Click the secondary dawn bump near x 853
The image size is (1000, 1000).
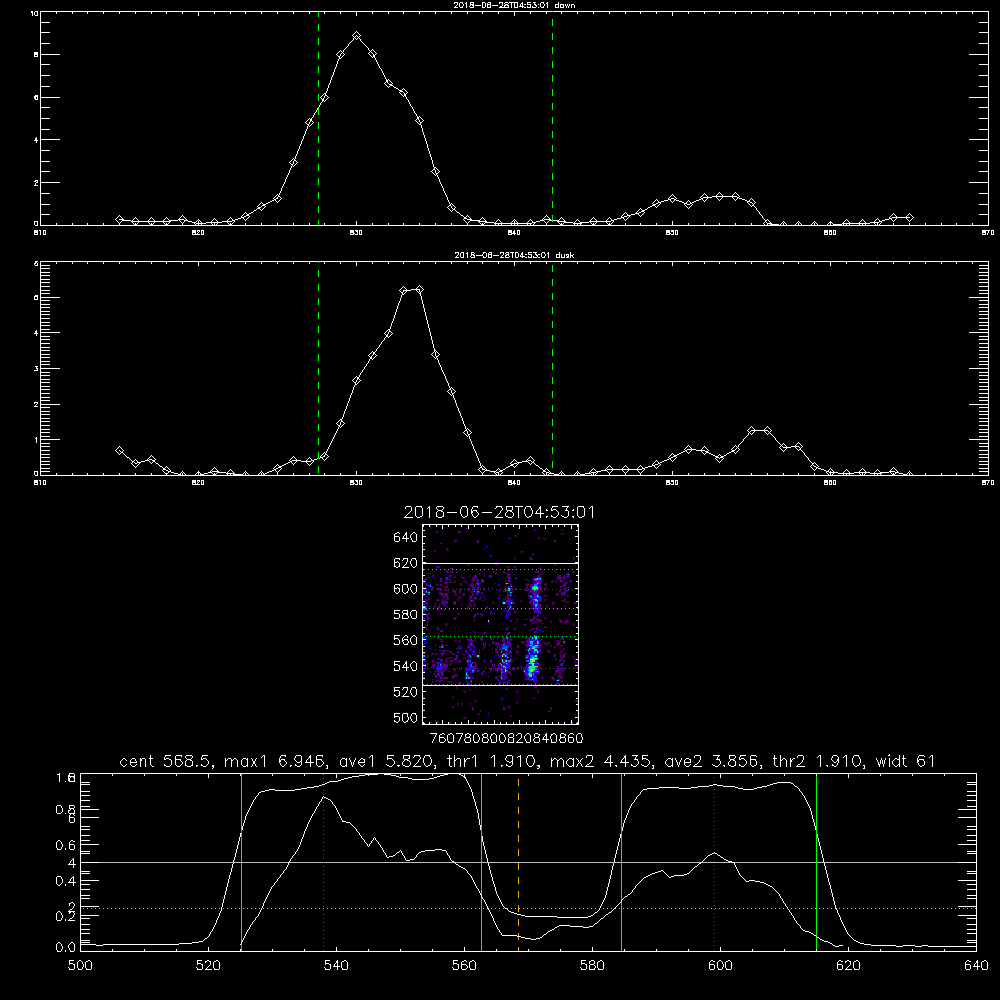tap(719, 196)
